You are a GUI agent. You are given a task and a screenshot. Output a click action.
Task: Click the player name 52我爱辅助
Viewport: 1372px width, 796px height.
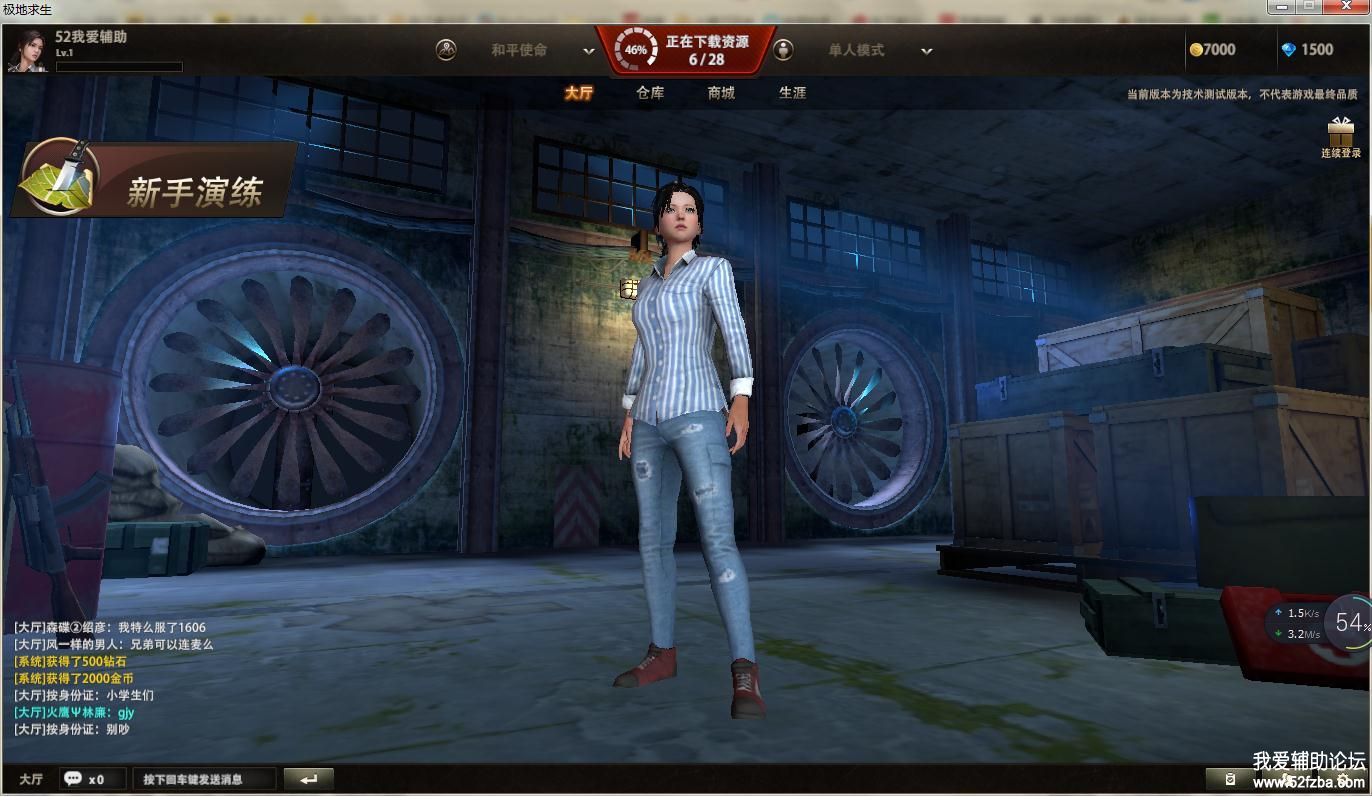[x=91, y=37]
